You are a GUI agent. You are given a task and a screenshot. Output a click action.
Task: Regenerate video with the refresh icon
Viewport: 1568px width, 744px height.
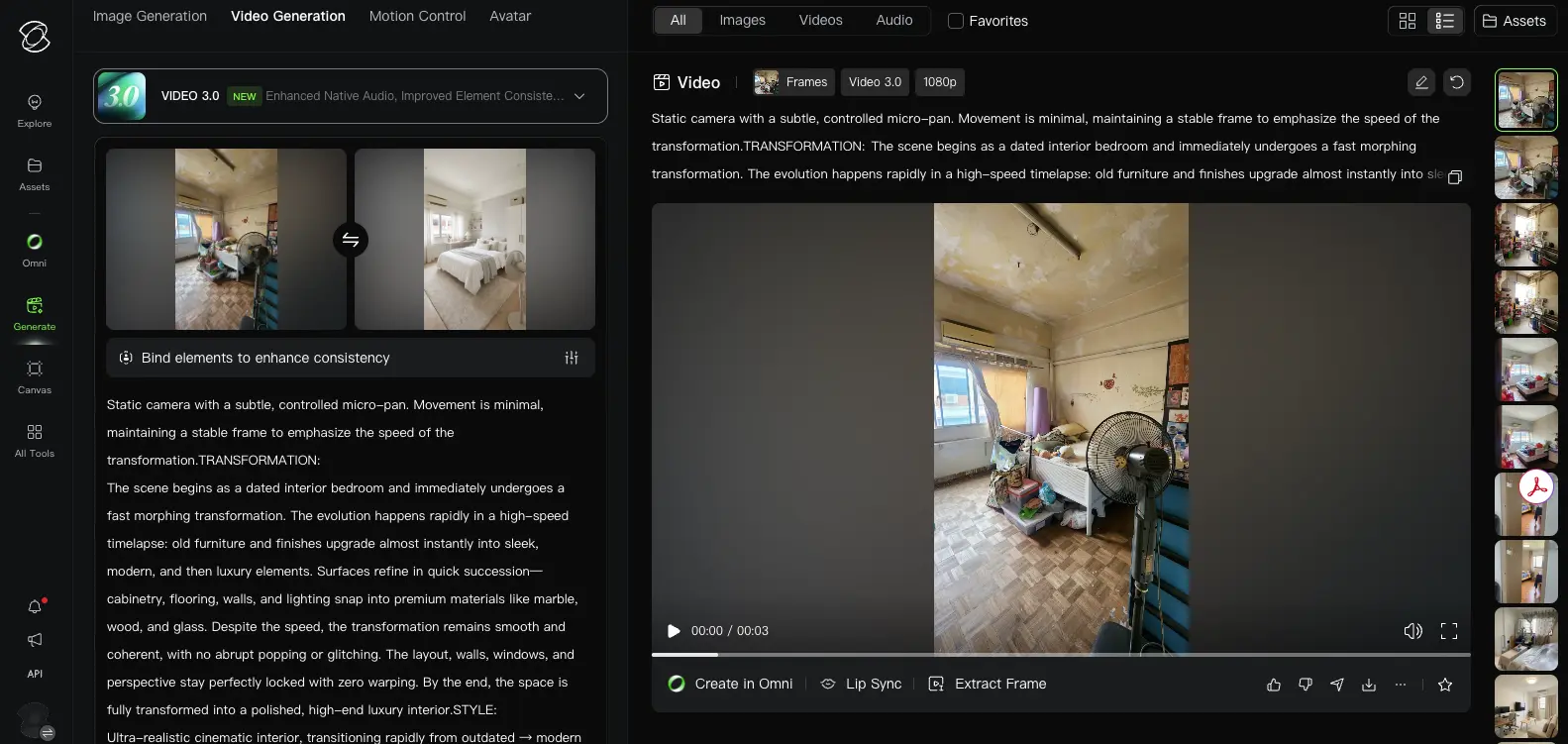point(1456,82)
